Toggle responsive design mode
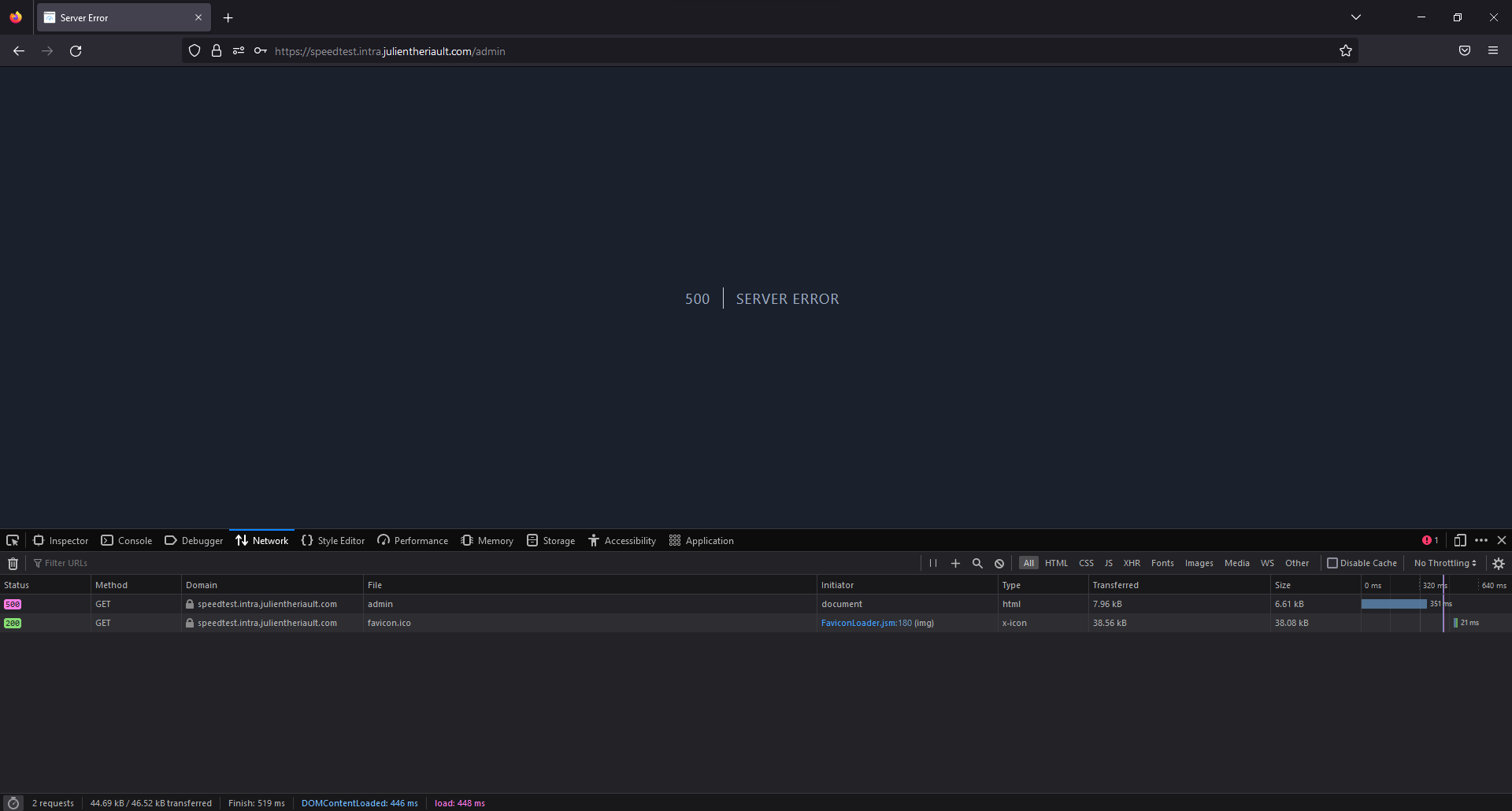 tap(1460, 541)
